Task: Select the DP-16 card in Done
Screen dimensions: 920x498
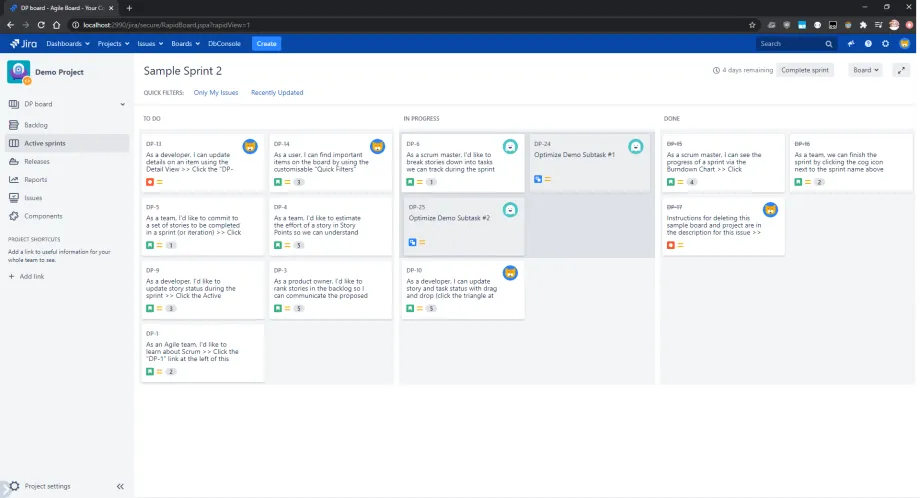Action: (851, 162)
